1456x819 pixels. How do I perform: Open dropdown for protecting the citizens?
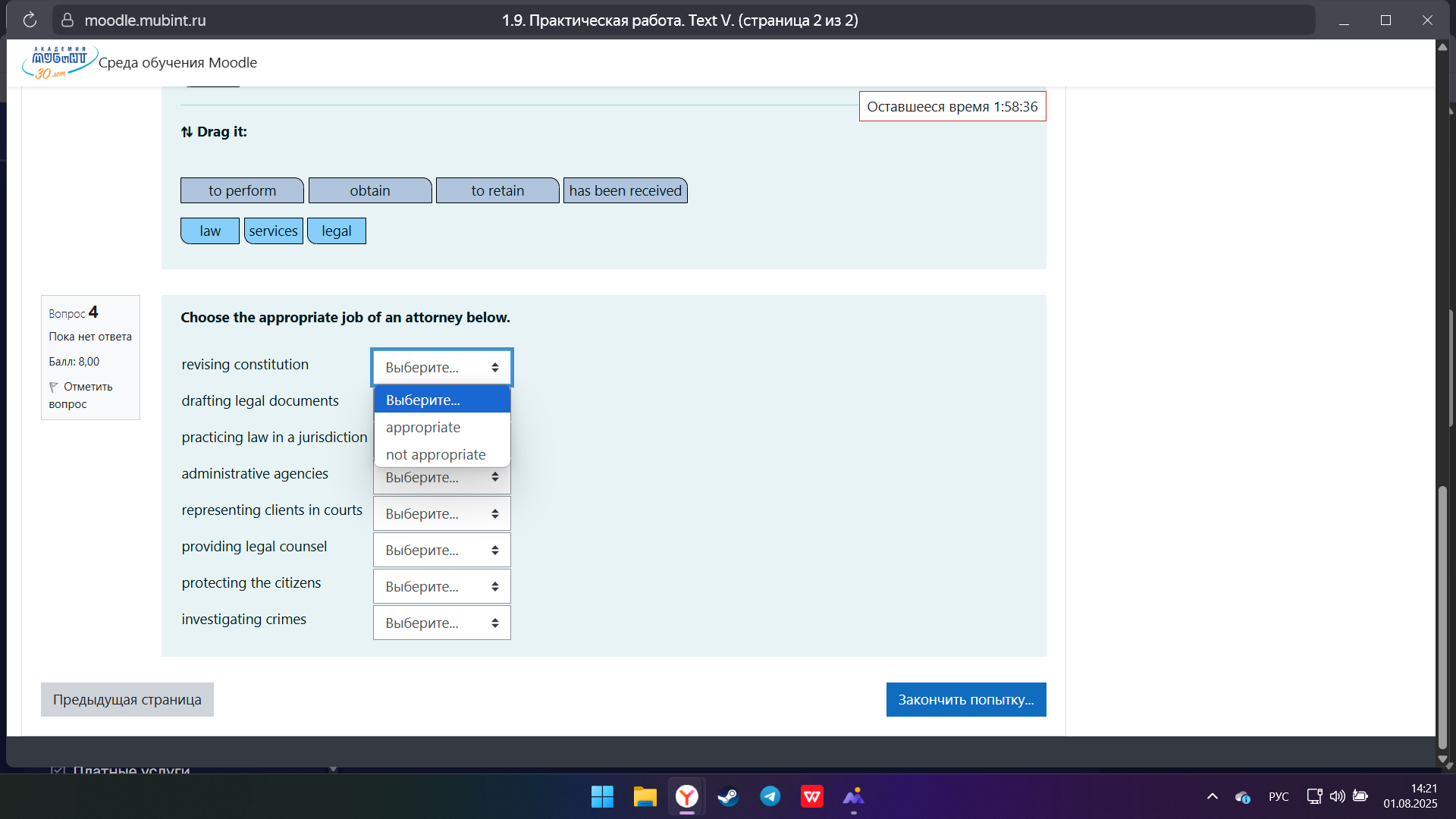[441, 587]
